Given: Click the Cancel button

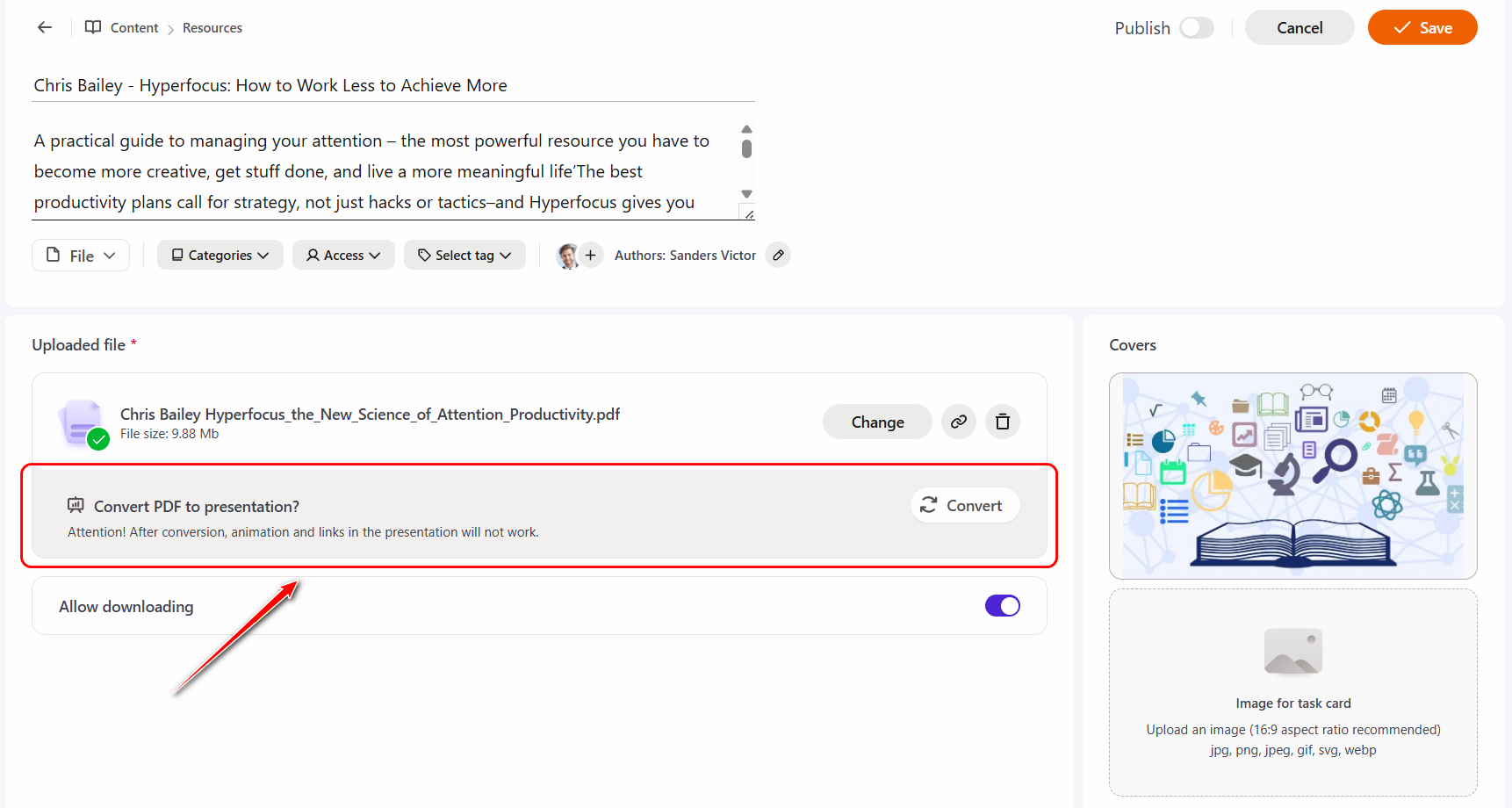Looking at the screenshot, I should pyautogui.click(x=1300, y=27).
